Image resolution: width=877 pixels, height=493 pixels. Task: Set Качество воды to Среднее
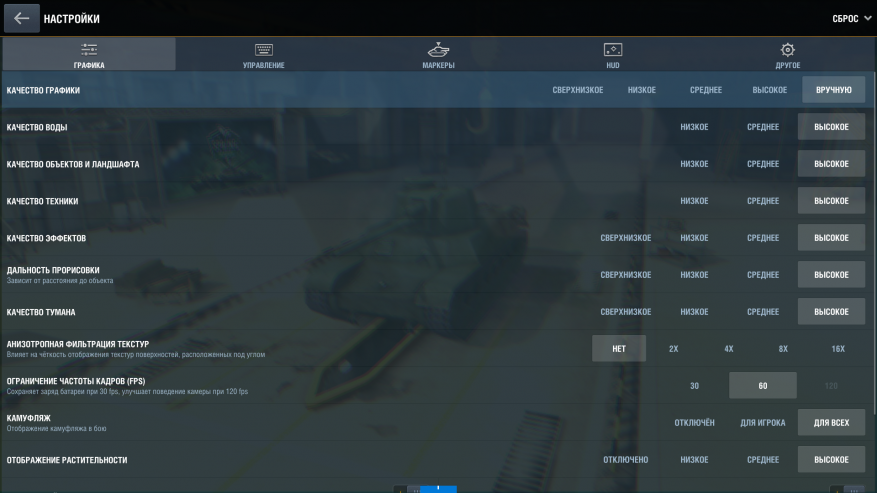(763, 127)
